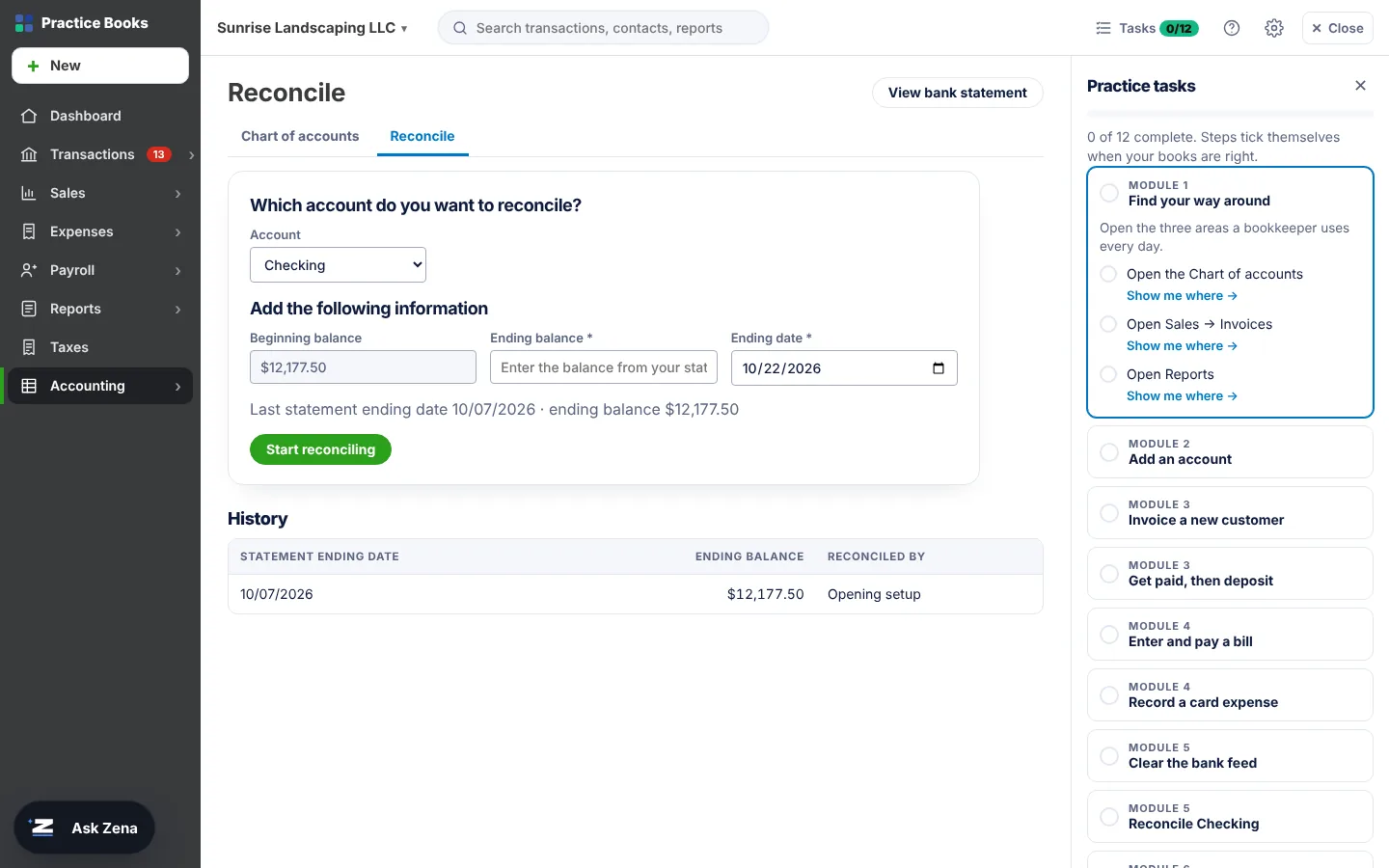Tick the Open Sales Invoices step circle
This screenshot has height=868, width=1389.
pos(1108,324)
